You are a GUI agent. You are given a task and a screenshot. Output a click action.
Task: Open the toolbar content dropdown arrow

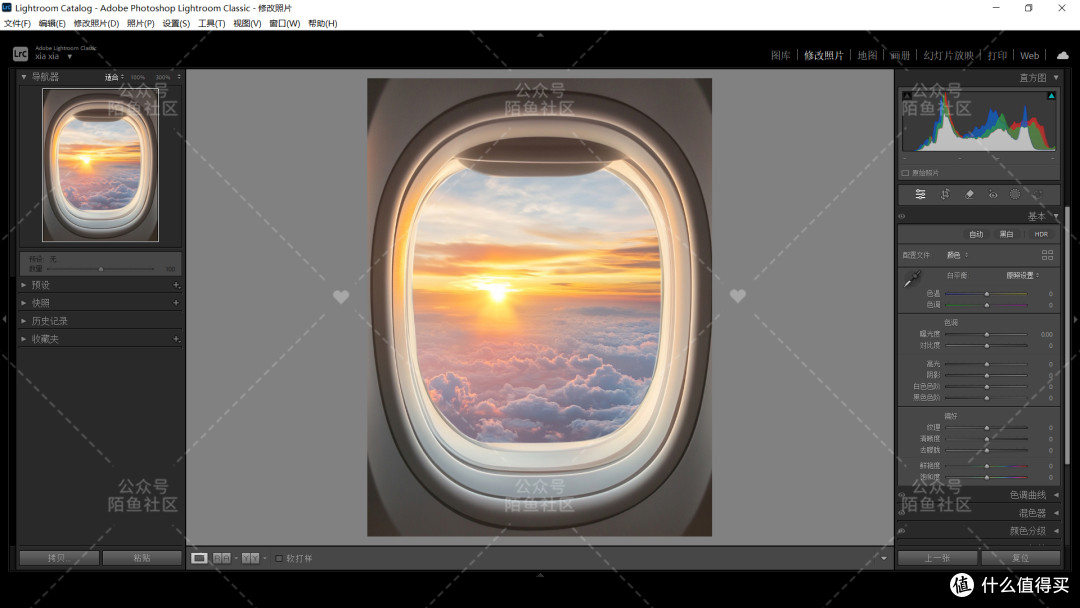click(x=884, y=558)
